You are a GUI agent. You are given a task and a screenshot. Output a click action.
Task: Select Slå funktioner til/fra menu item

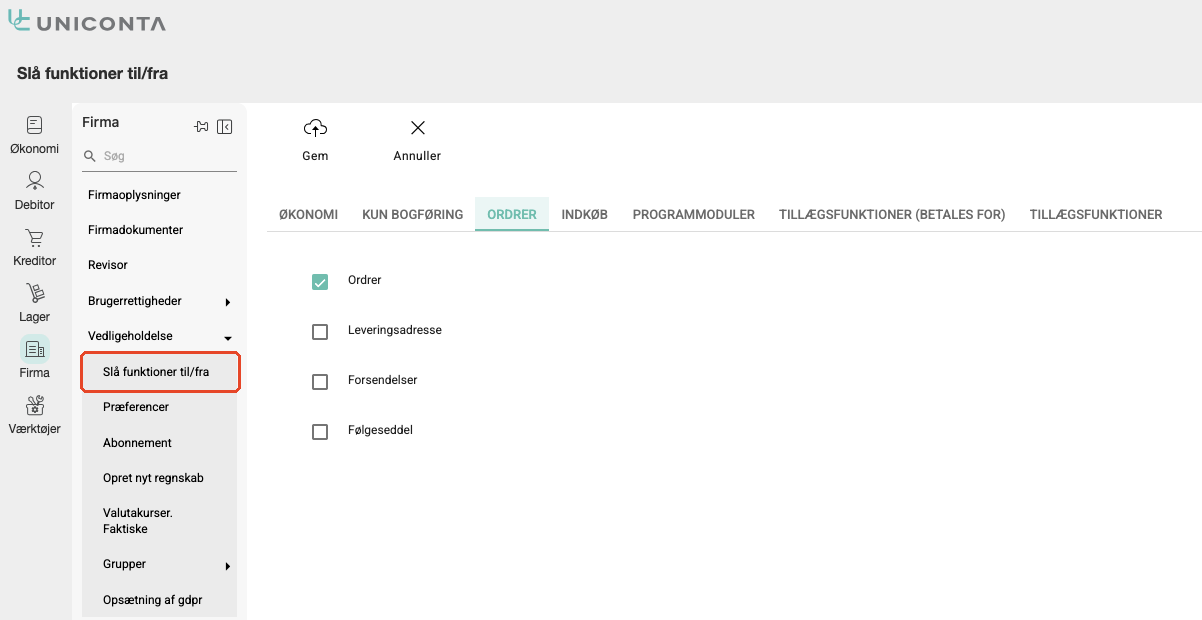[x=160, y=372]
